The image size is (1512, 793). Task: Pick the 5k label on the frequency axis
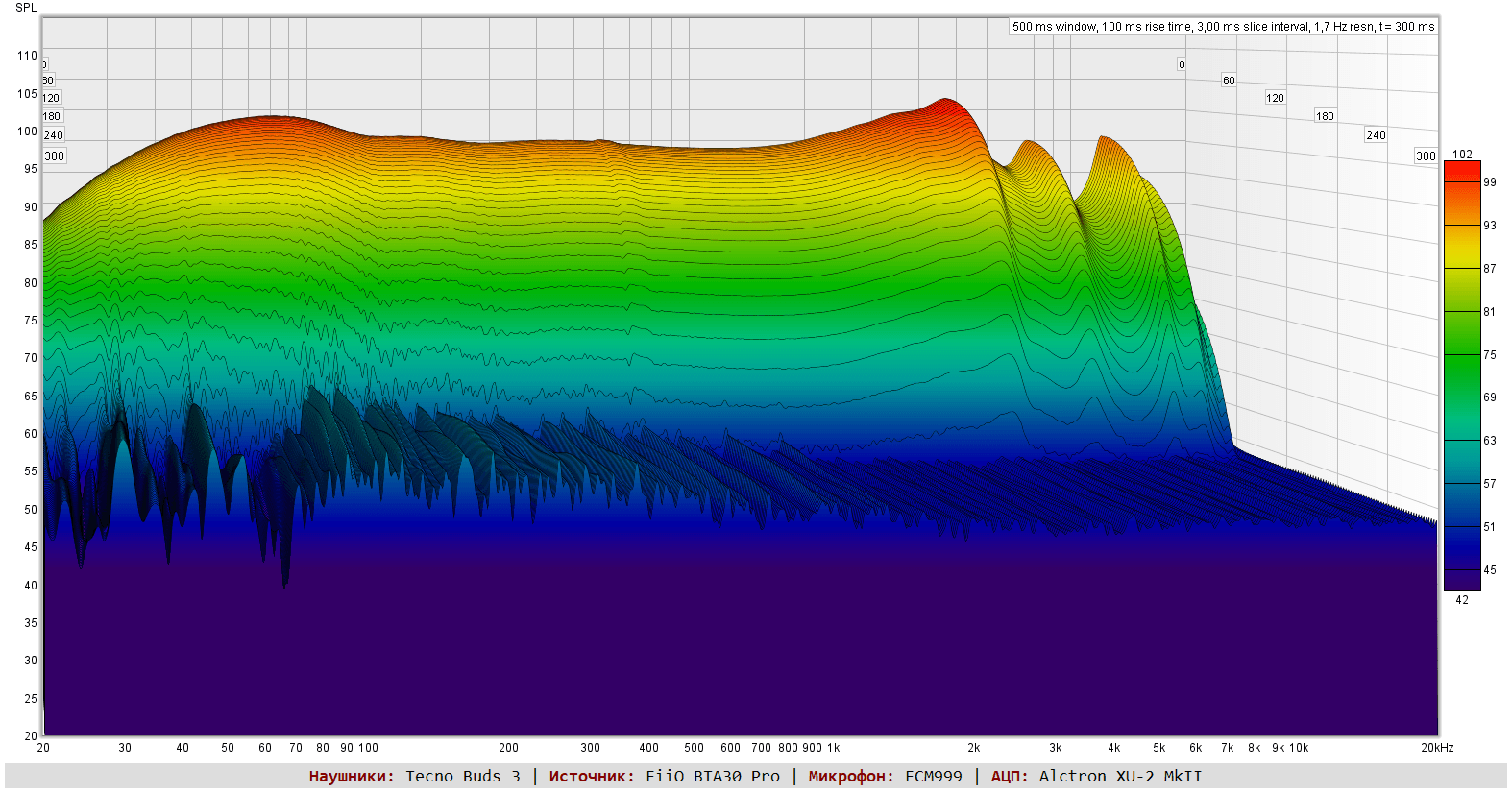coord(1159,748)
